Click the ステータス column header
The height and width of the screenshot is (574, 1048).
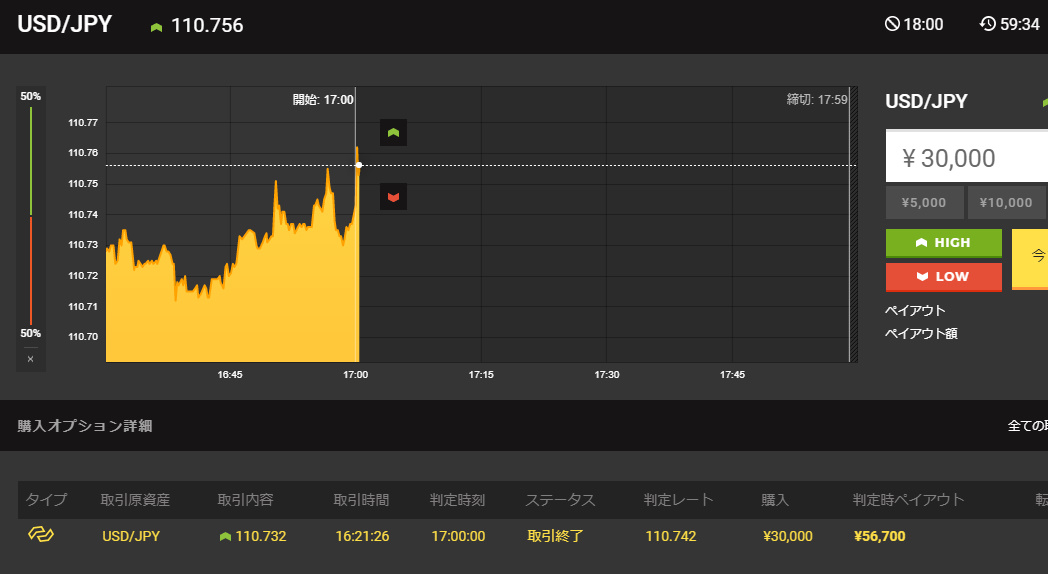560,500
